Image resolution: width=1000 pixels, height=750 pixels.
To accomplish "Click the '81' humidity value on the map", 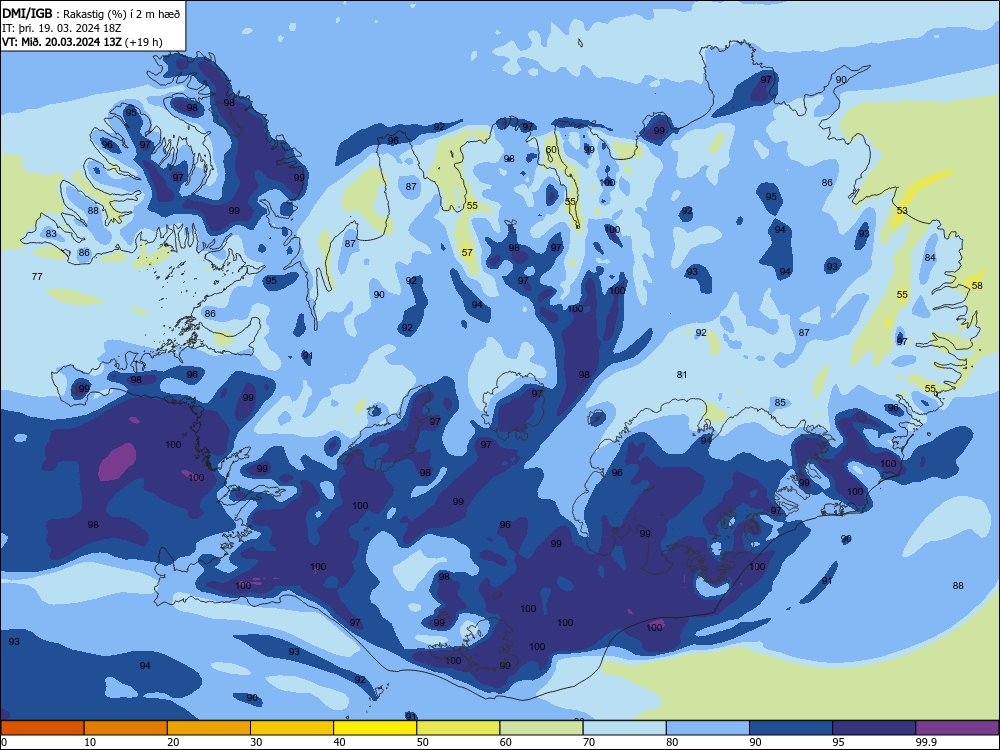I will coord(682,374).
